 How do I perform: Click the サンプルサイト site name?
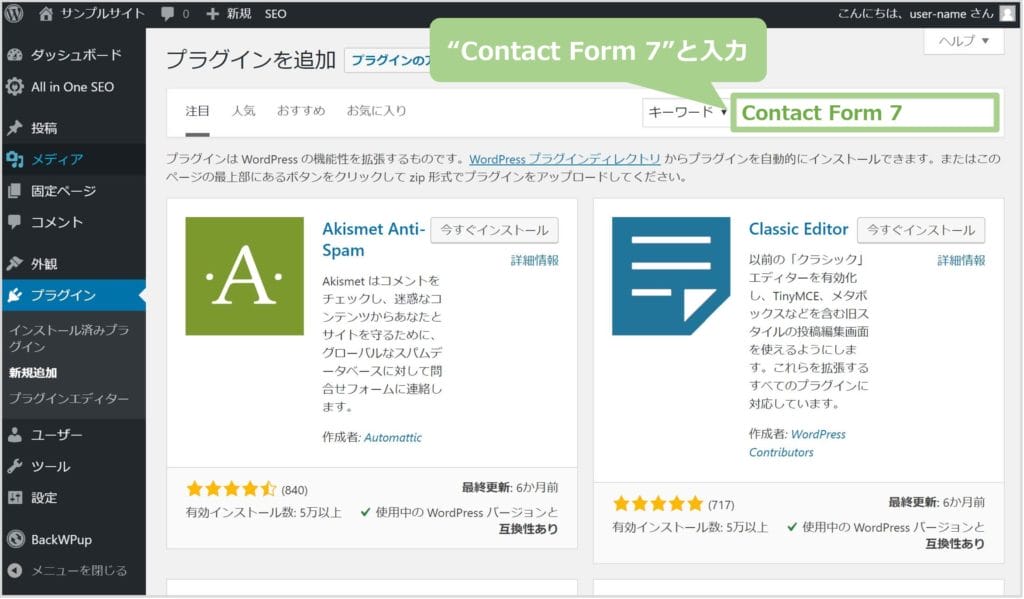[103, 13]
